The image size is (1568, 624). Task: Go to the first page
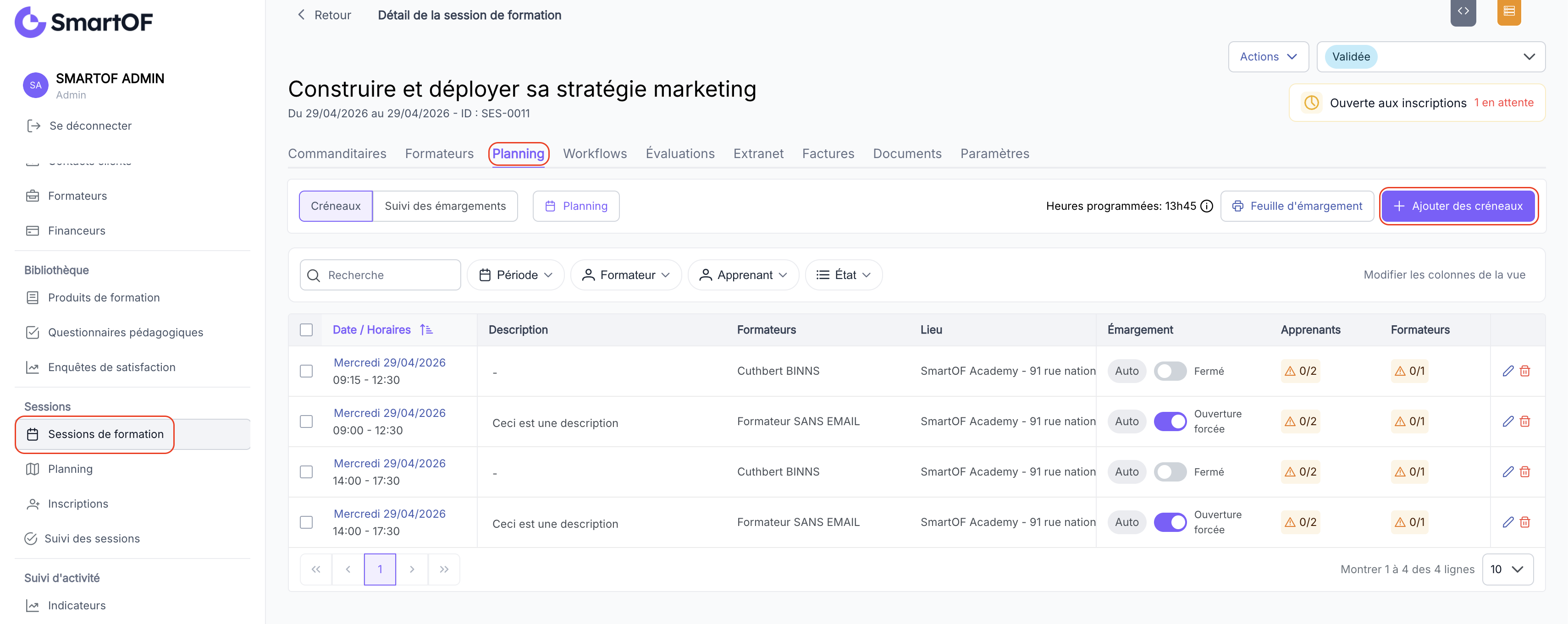click(x=316, y=569)
